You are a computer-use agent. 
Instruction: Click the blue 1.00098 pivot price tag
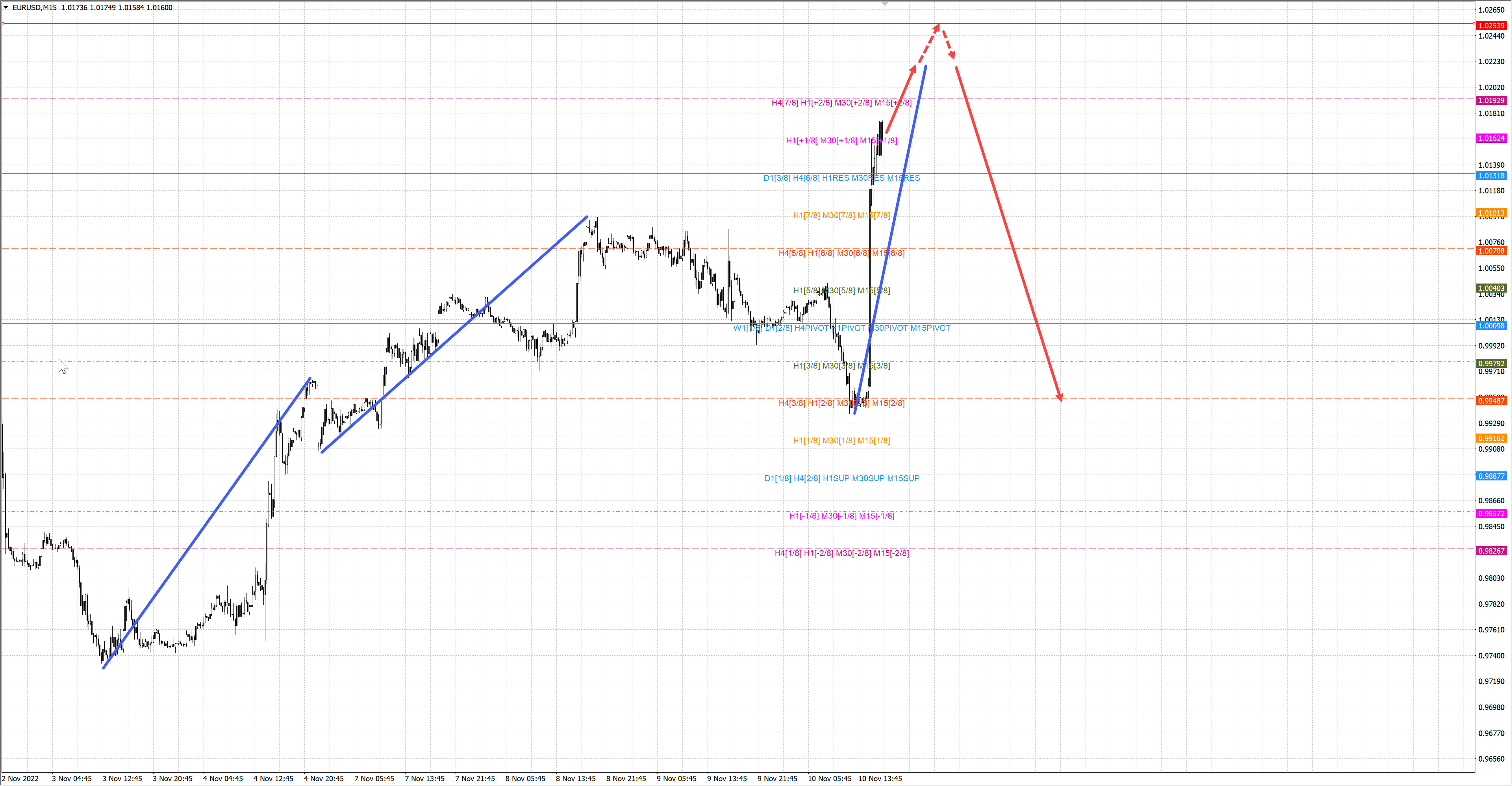click(x=1491, y=326)
